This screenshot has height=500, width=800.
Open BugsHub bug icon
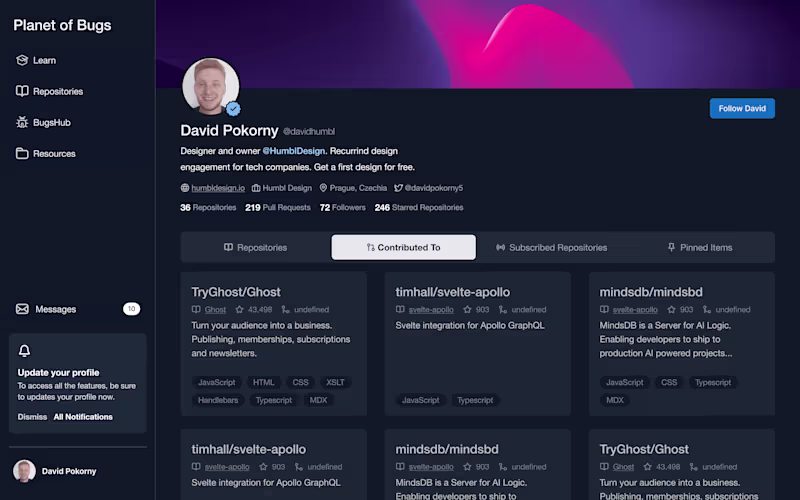(x=22, y=122)
